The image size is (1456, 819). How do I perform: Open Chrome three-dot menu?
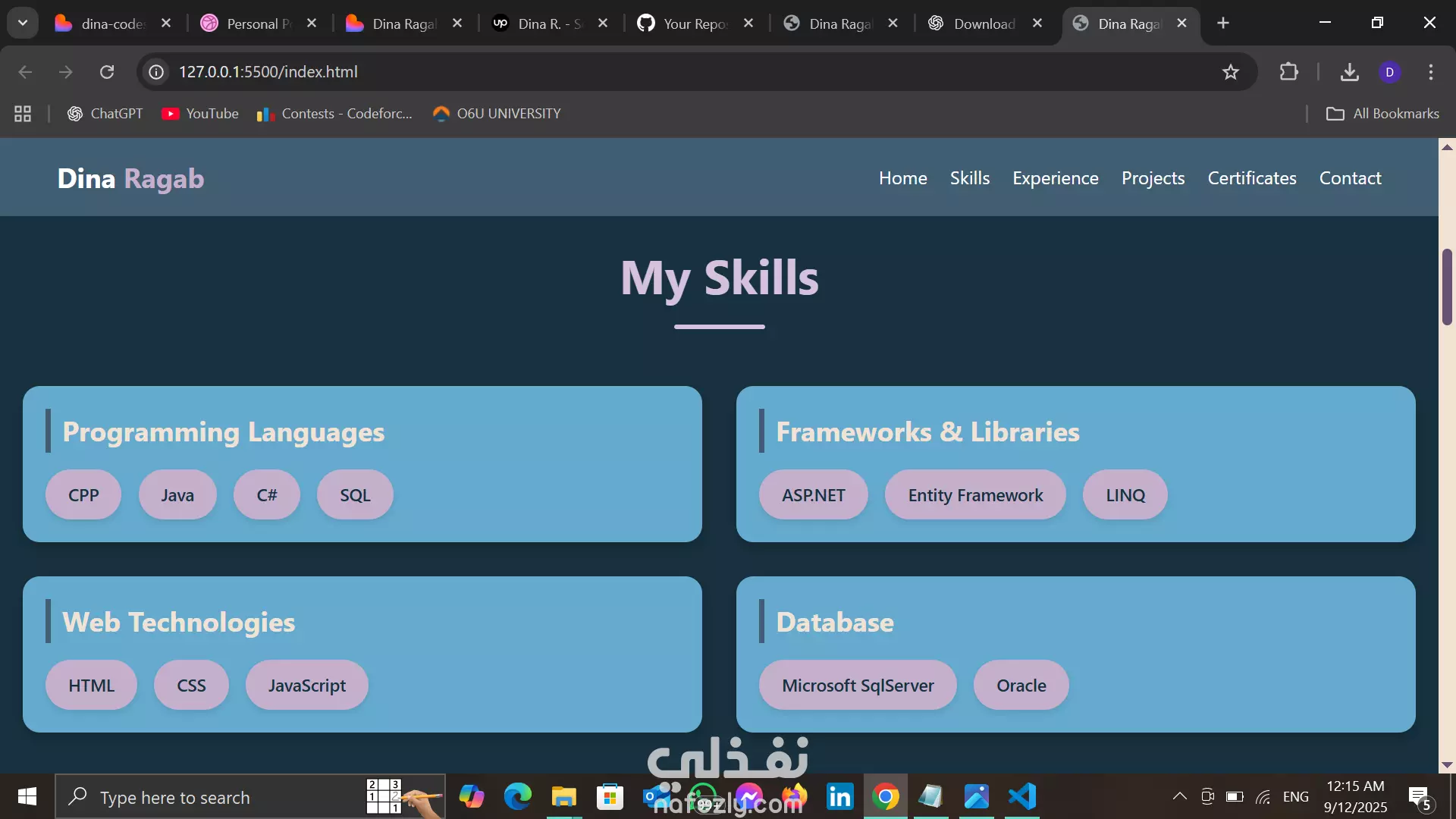pos(1431,72)
